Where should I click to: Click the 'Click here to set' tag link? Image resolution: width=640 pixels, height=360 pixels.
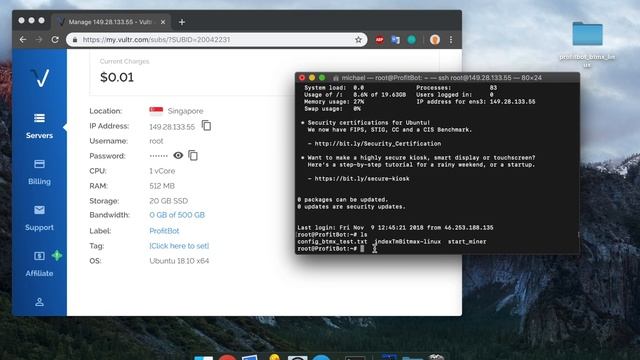[x=179, y=246]
